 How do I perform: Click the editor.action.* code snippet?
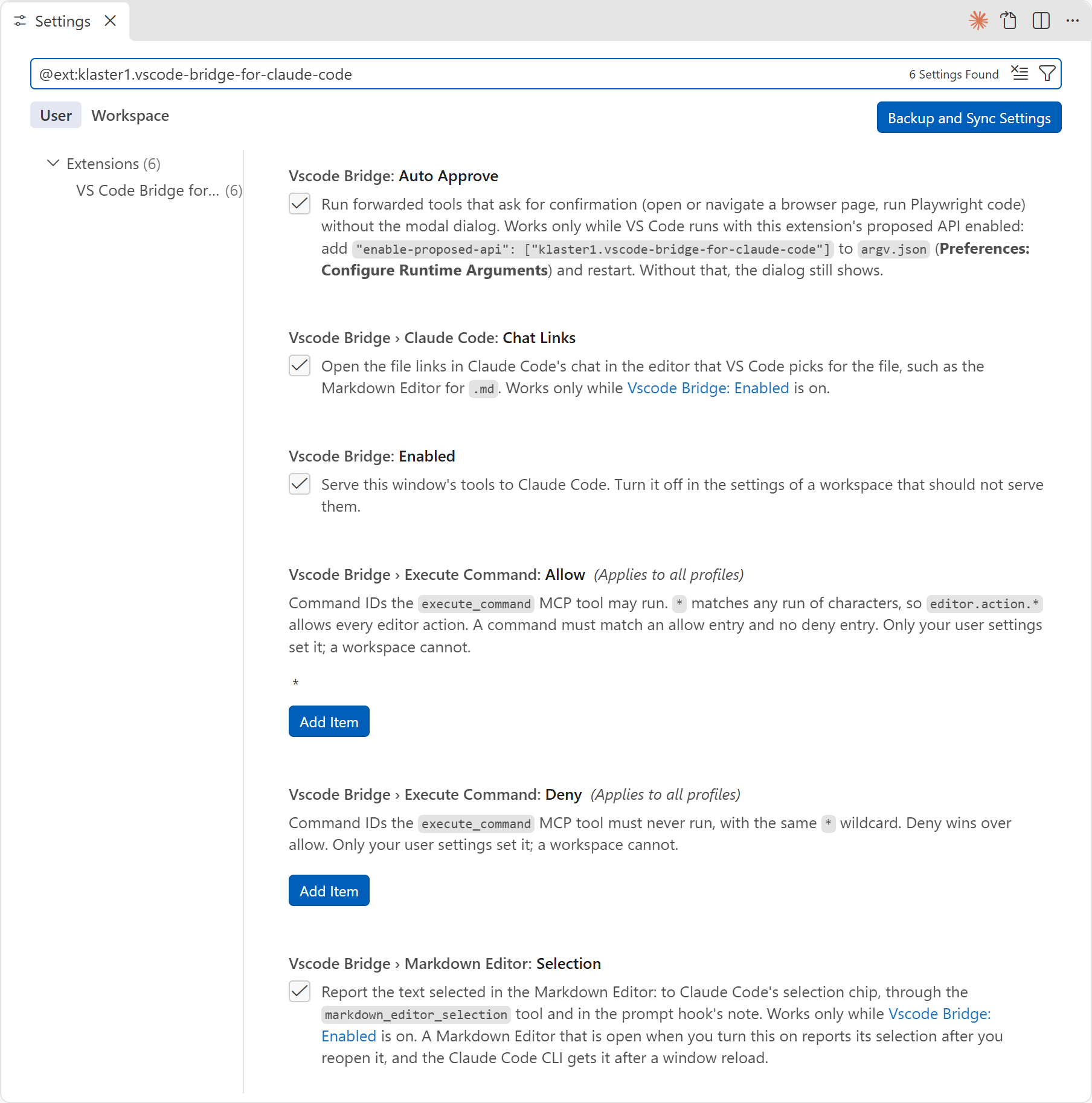coord(984,604)
